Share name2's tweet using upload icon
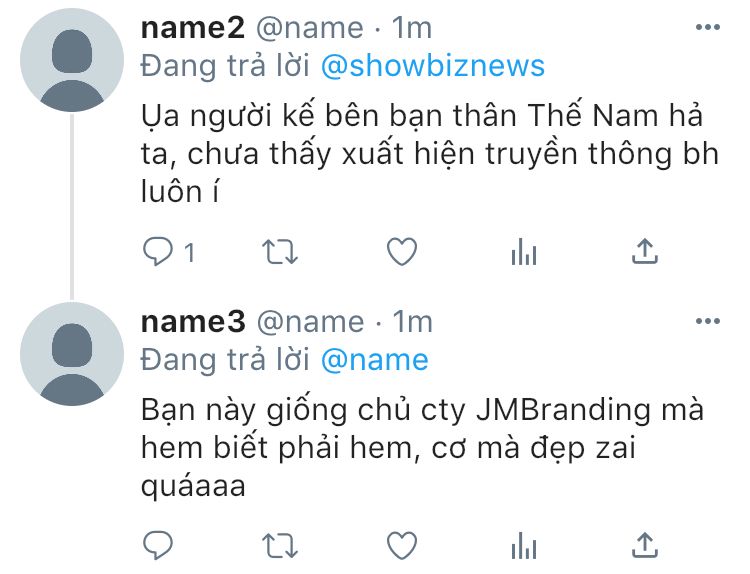 pyautogui.click(x=645, y=251)
